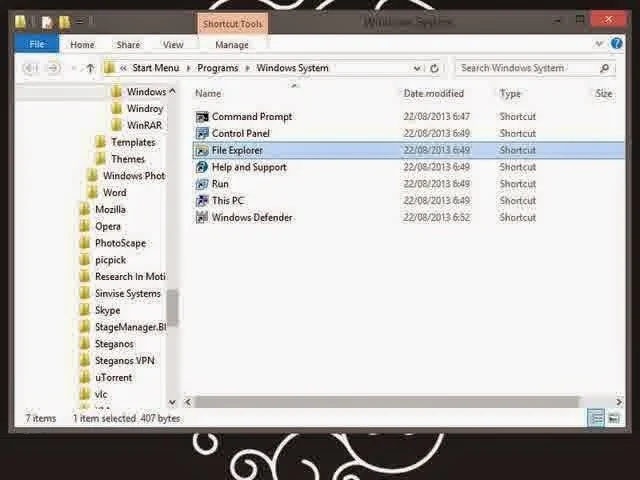Click the folder icon in the address bar
640x480 pixels.
[x=109, y=68]
